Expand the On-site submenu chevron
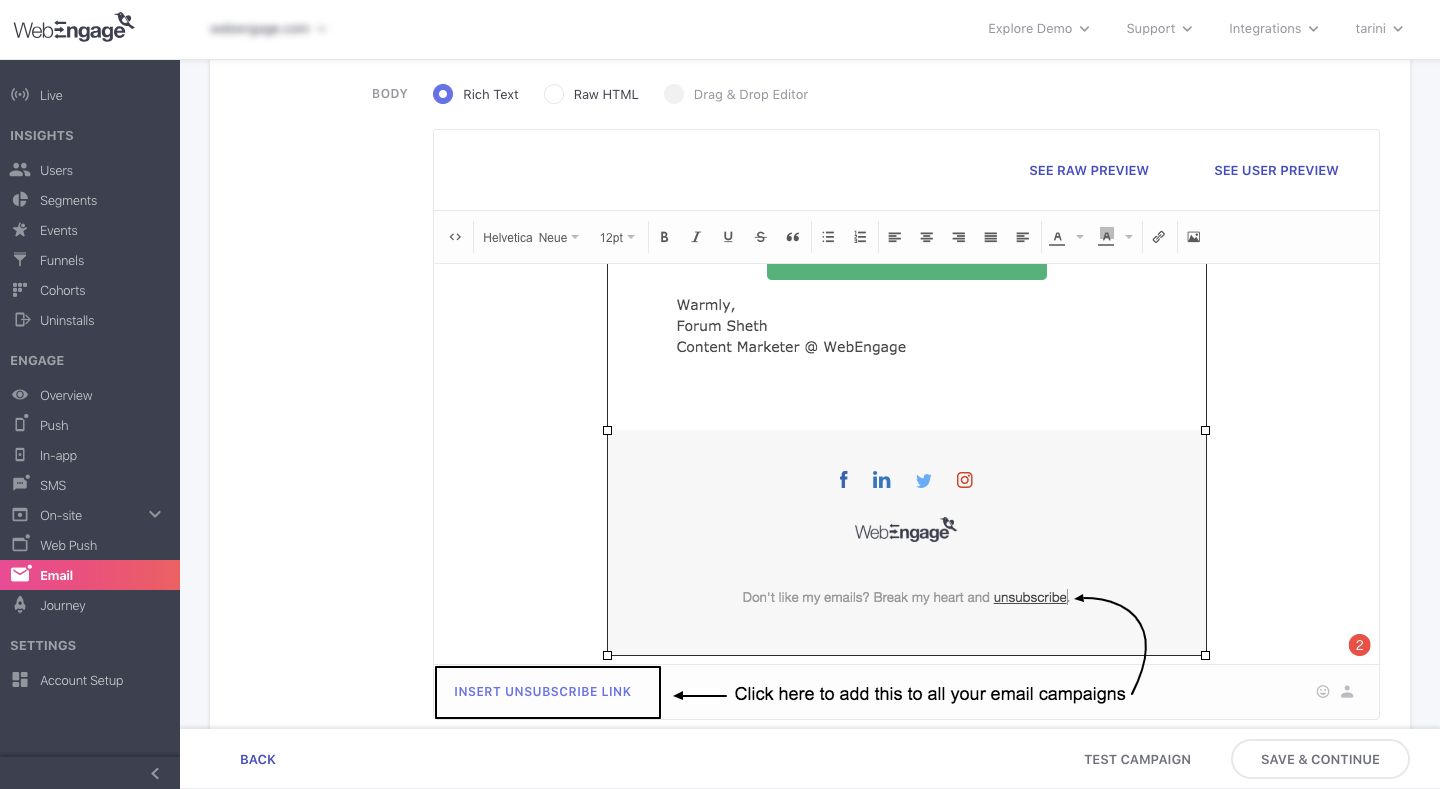 point(155,514)
